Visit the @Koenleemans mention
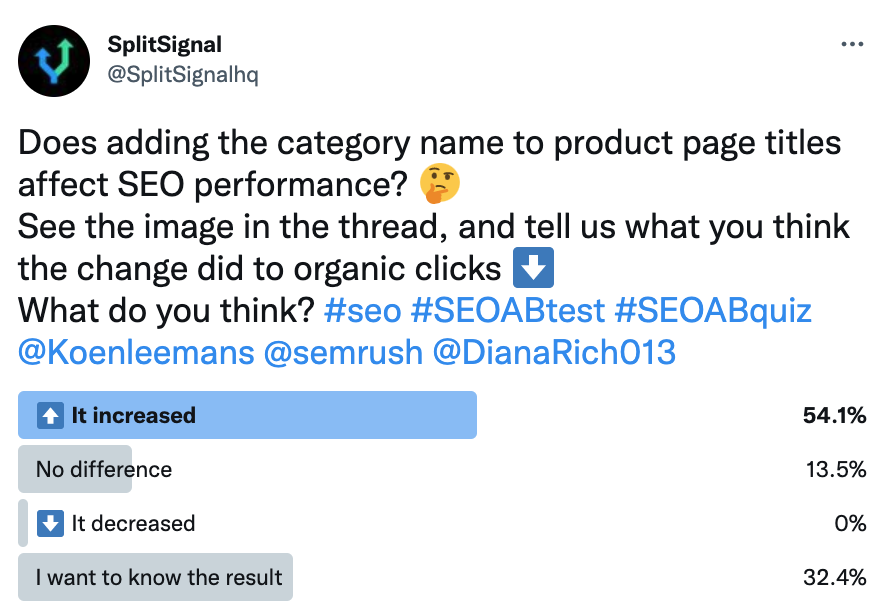 (x=136, y=353)
